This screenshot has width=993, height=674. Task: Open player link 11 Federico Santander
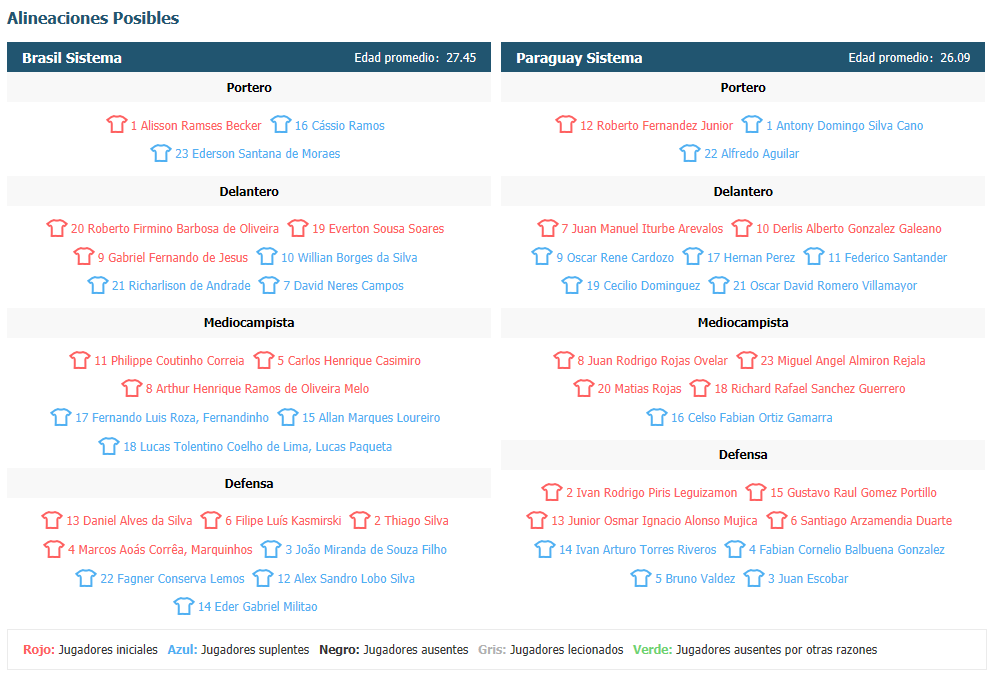click(x=888, y=257)
